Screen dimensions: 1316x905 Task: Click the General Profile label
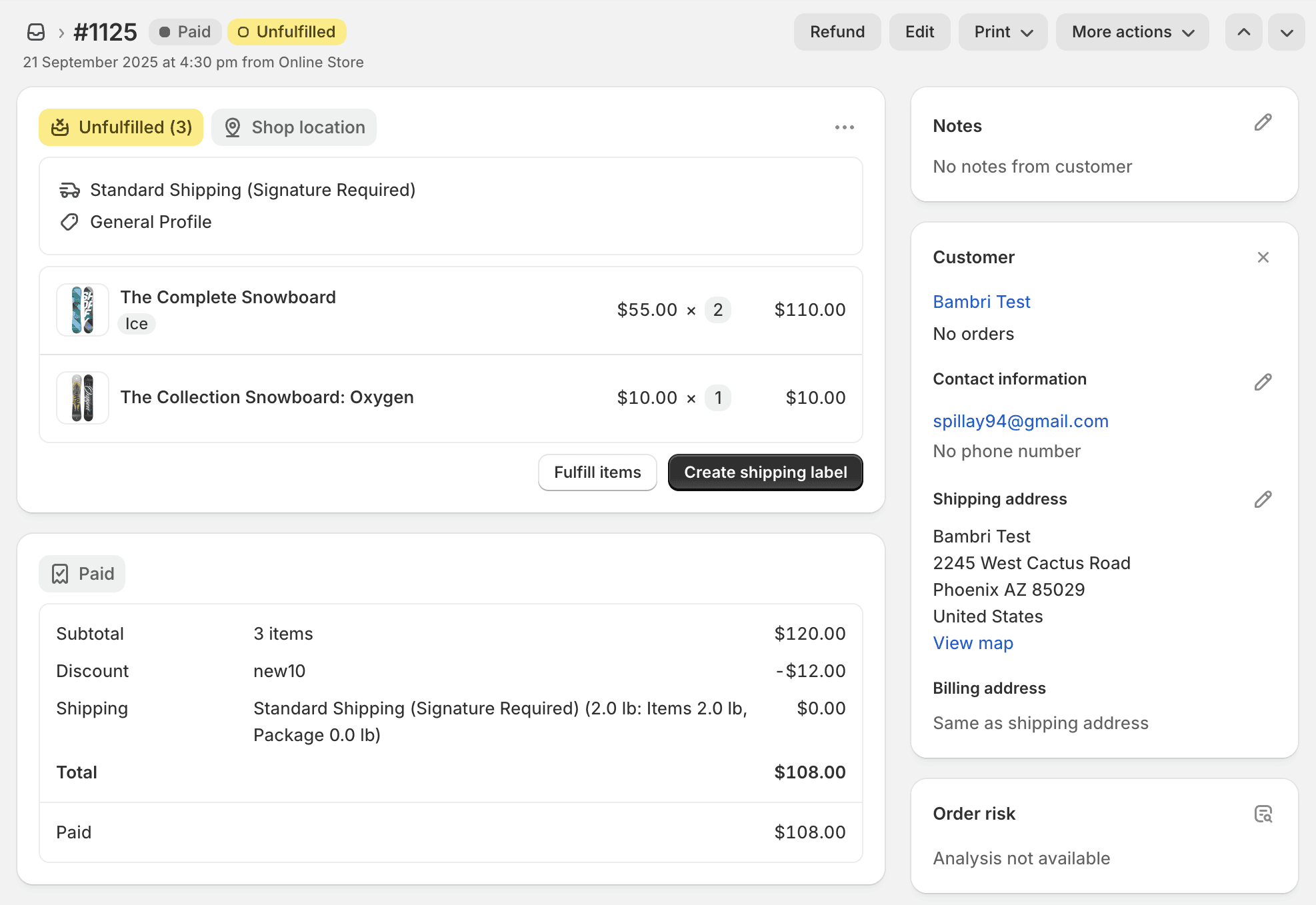151,222
